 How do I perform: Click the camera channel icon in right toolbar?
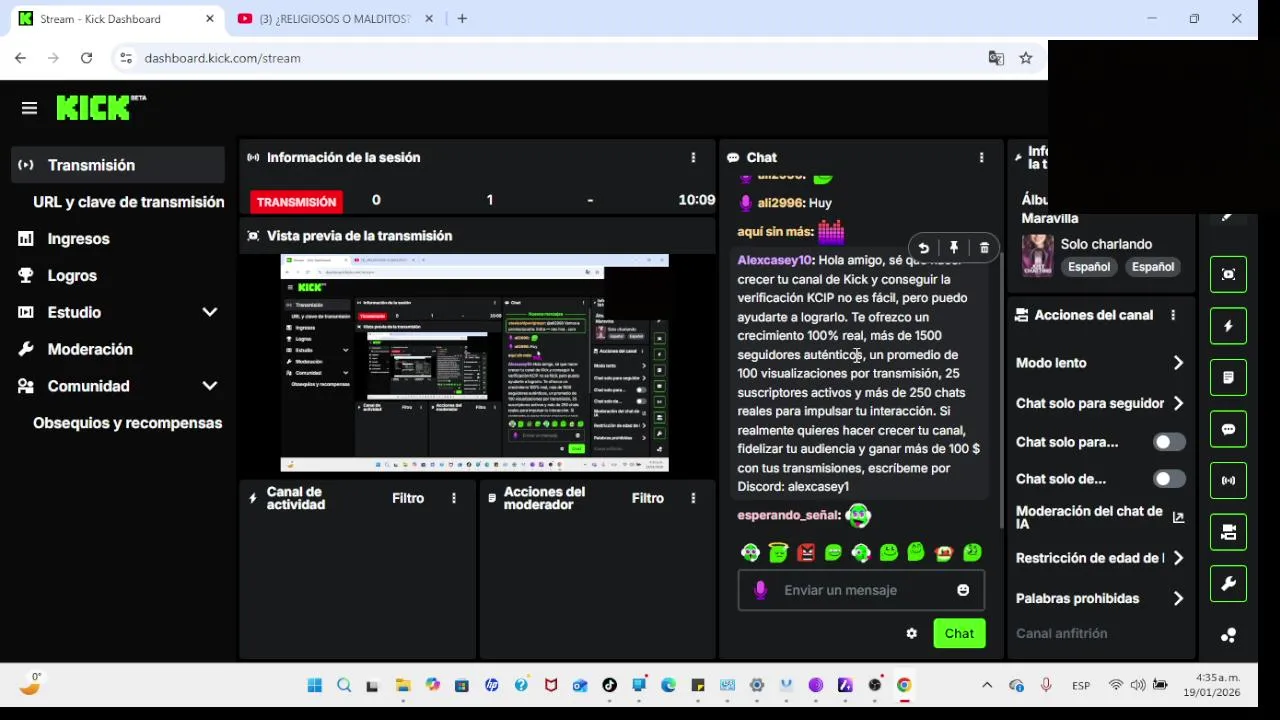click(1229, 532)
